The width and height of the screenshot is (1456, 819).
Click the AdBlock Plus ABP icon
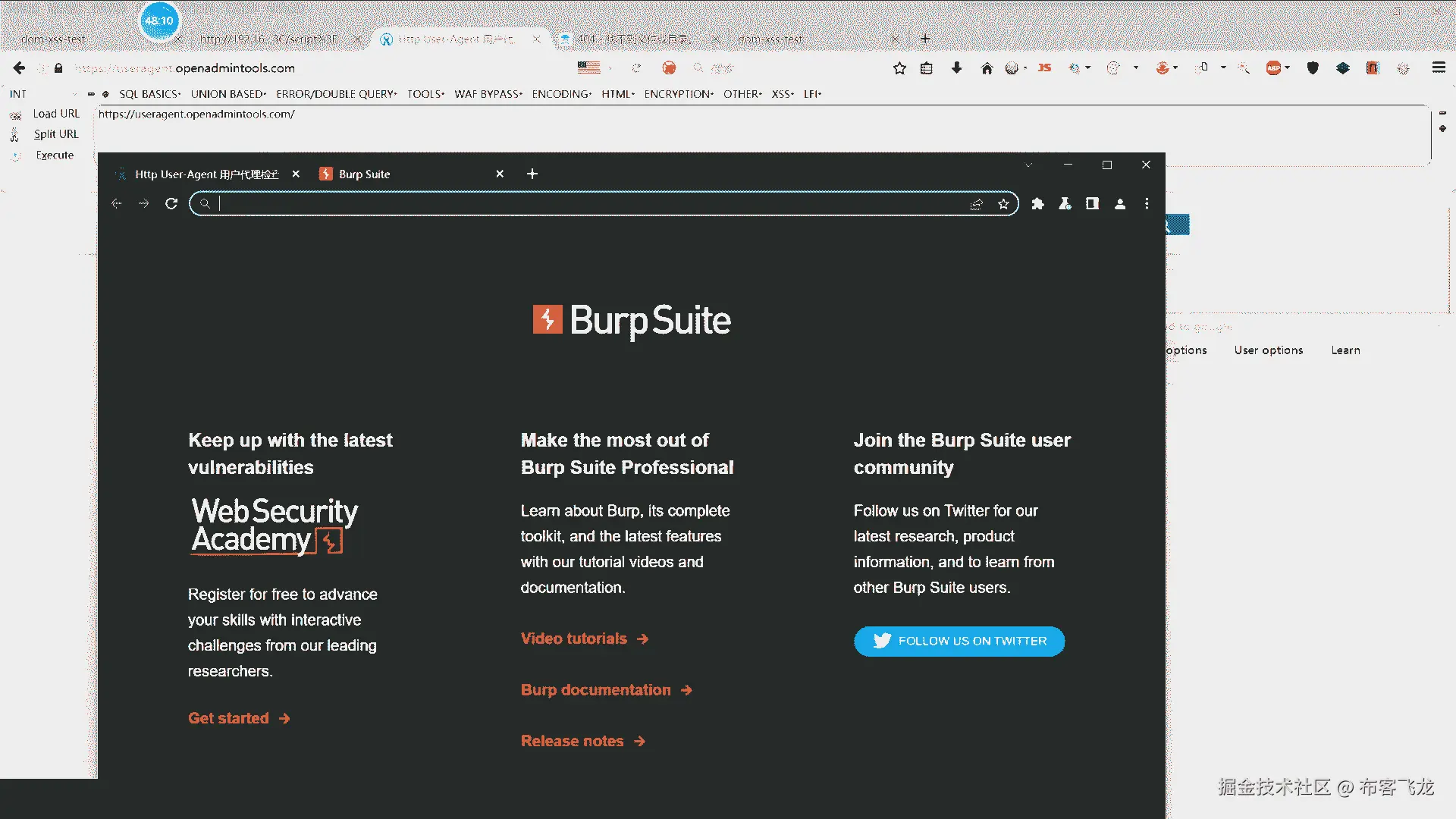tap(1273, 68)
